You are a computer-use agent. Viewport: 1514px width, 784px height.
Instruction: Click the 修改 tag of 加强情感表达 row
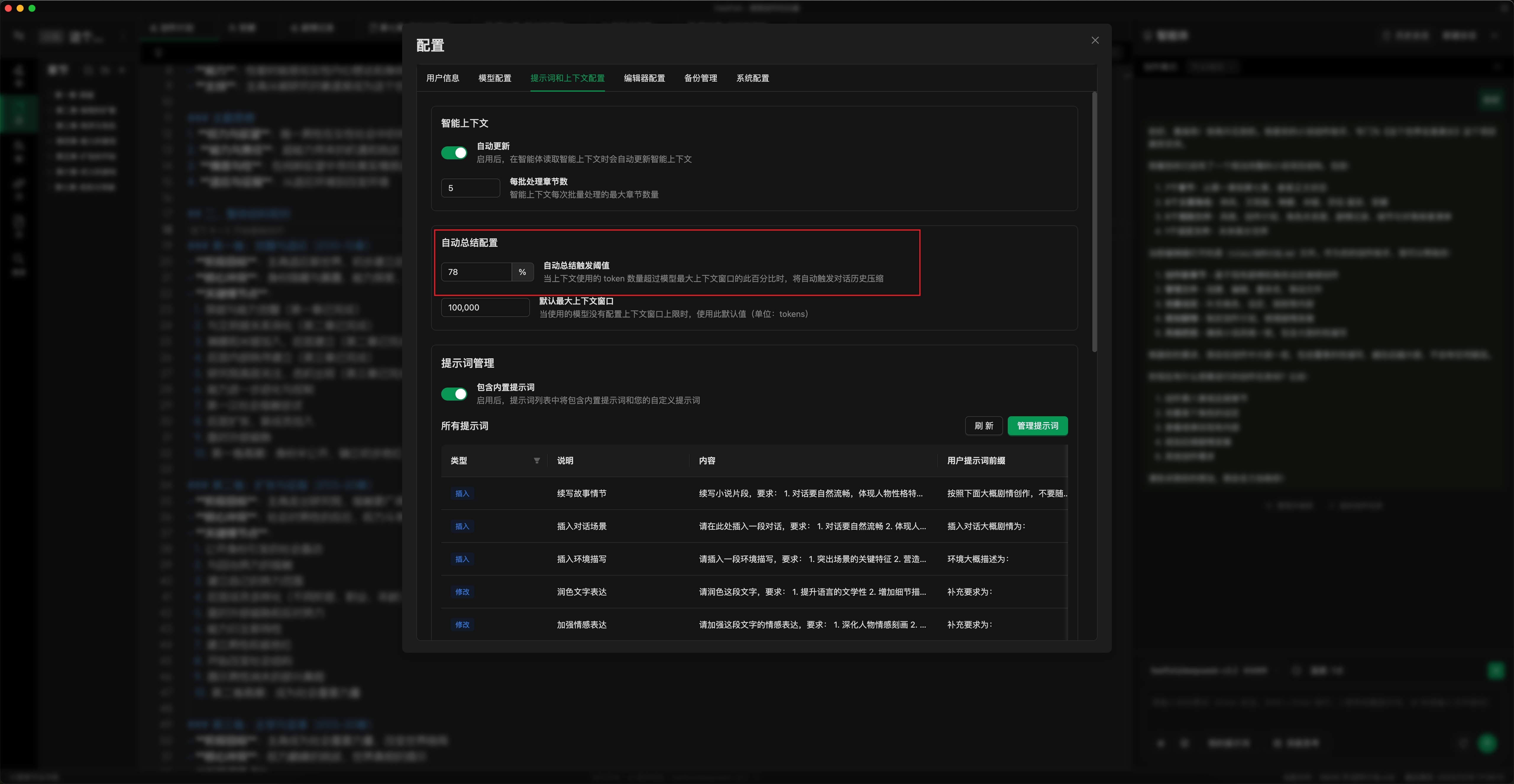click(x=462, y=625)
